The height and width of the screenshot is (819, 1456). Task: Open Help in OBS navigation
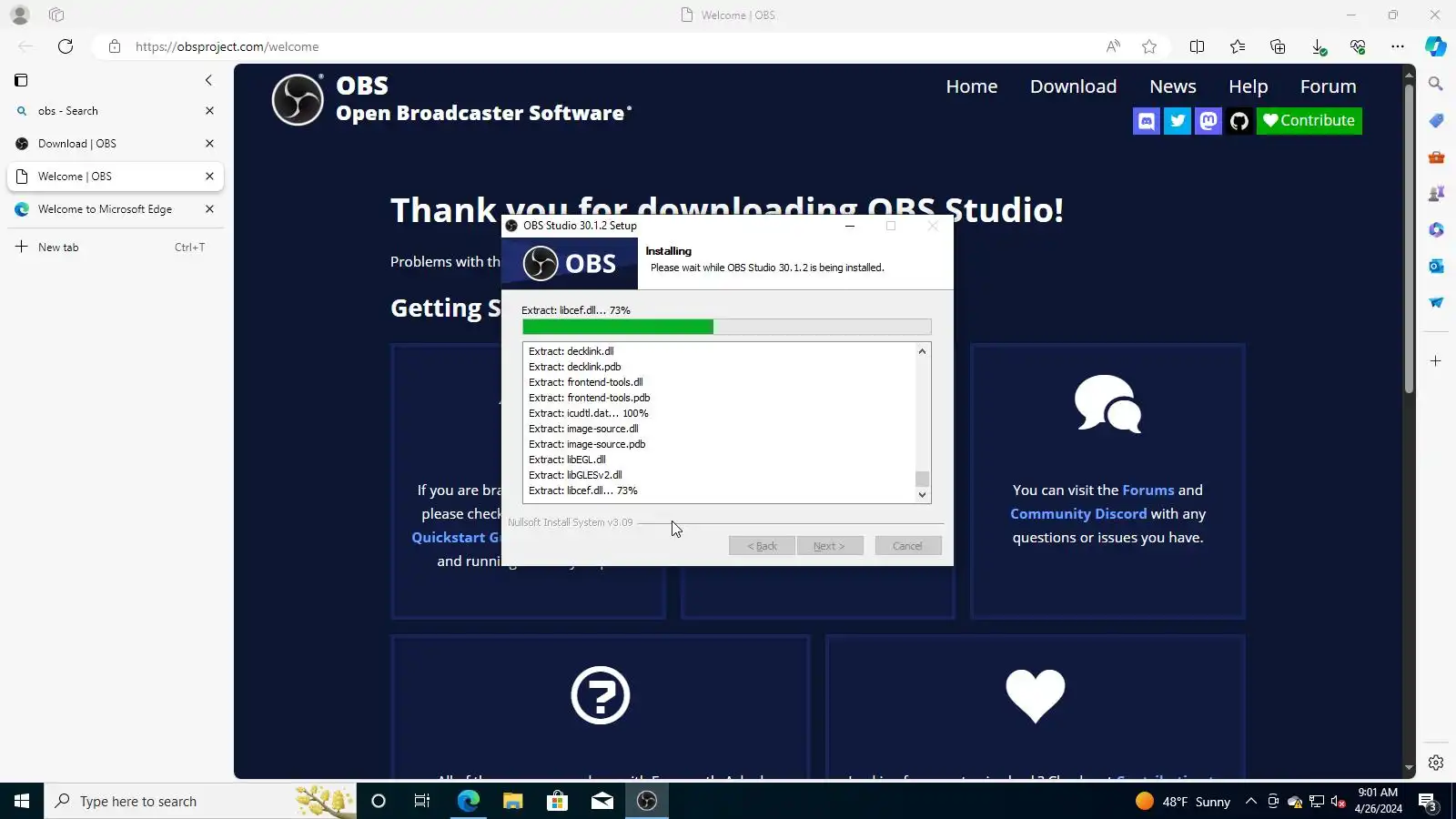pyautogui.click(x=1248, y=86)
